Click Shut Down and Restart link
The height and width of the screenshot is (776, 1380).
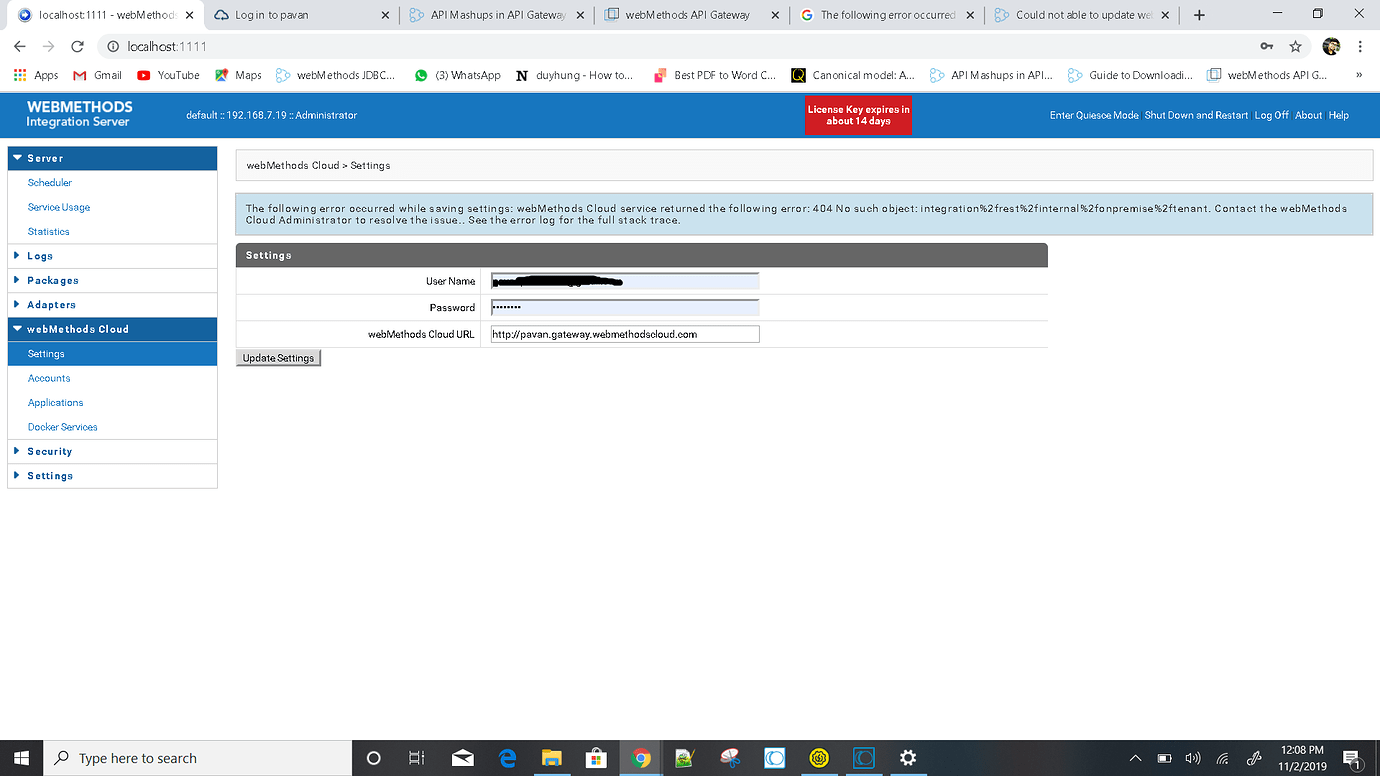[x=1196, y=115]
